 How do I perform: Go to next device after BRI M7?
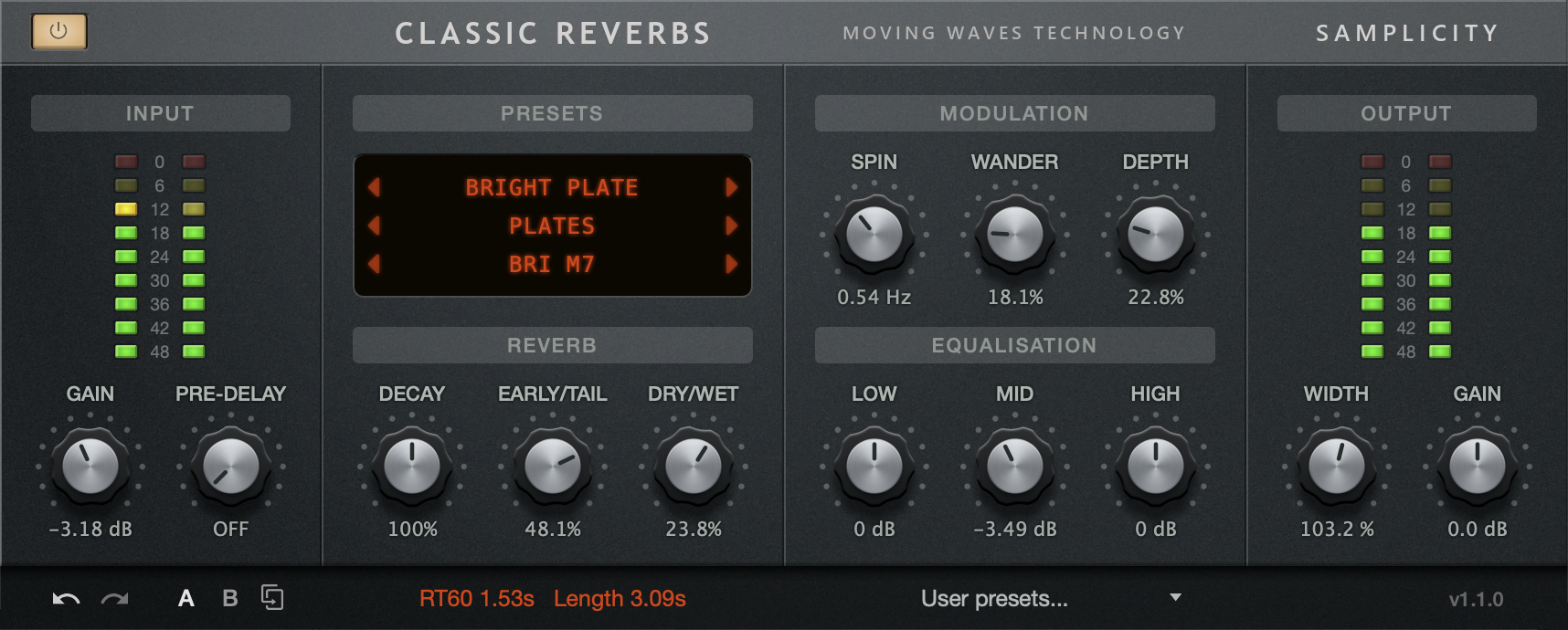point(731,264)
